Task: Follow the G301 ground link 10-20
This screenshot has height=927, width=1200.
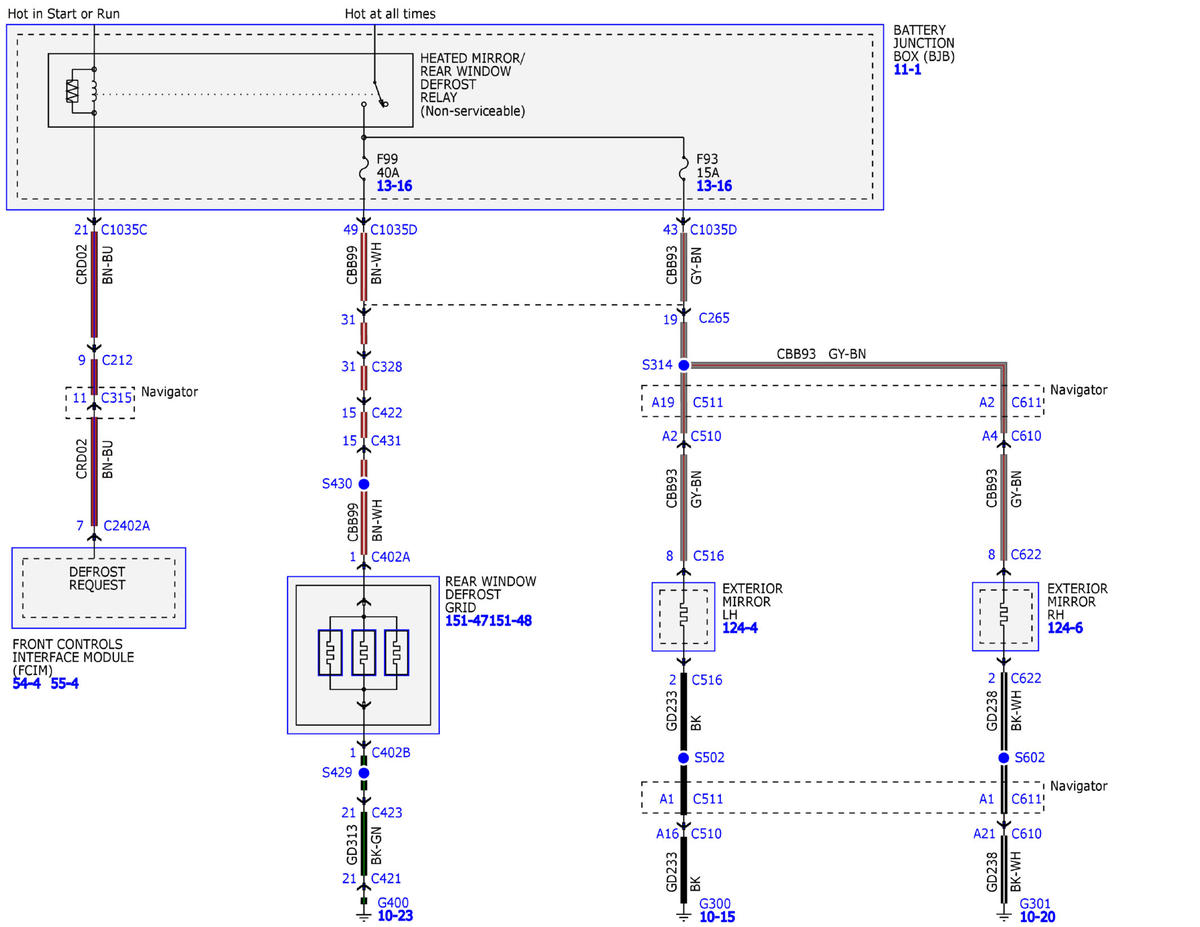Action: [x=1037, y=916]
